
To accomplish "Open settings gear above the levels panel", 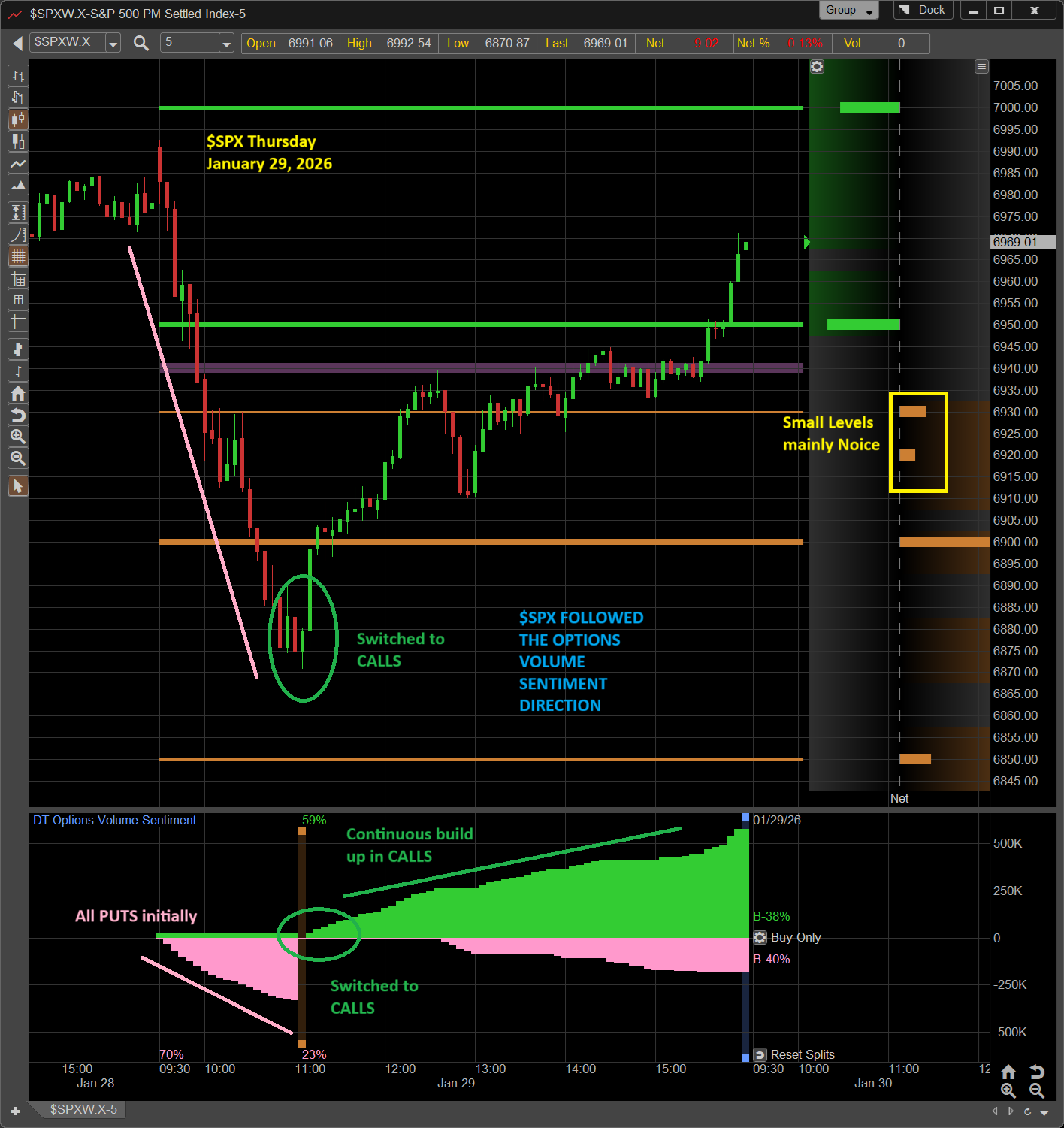I will coord(817,67).
